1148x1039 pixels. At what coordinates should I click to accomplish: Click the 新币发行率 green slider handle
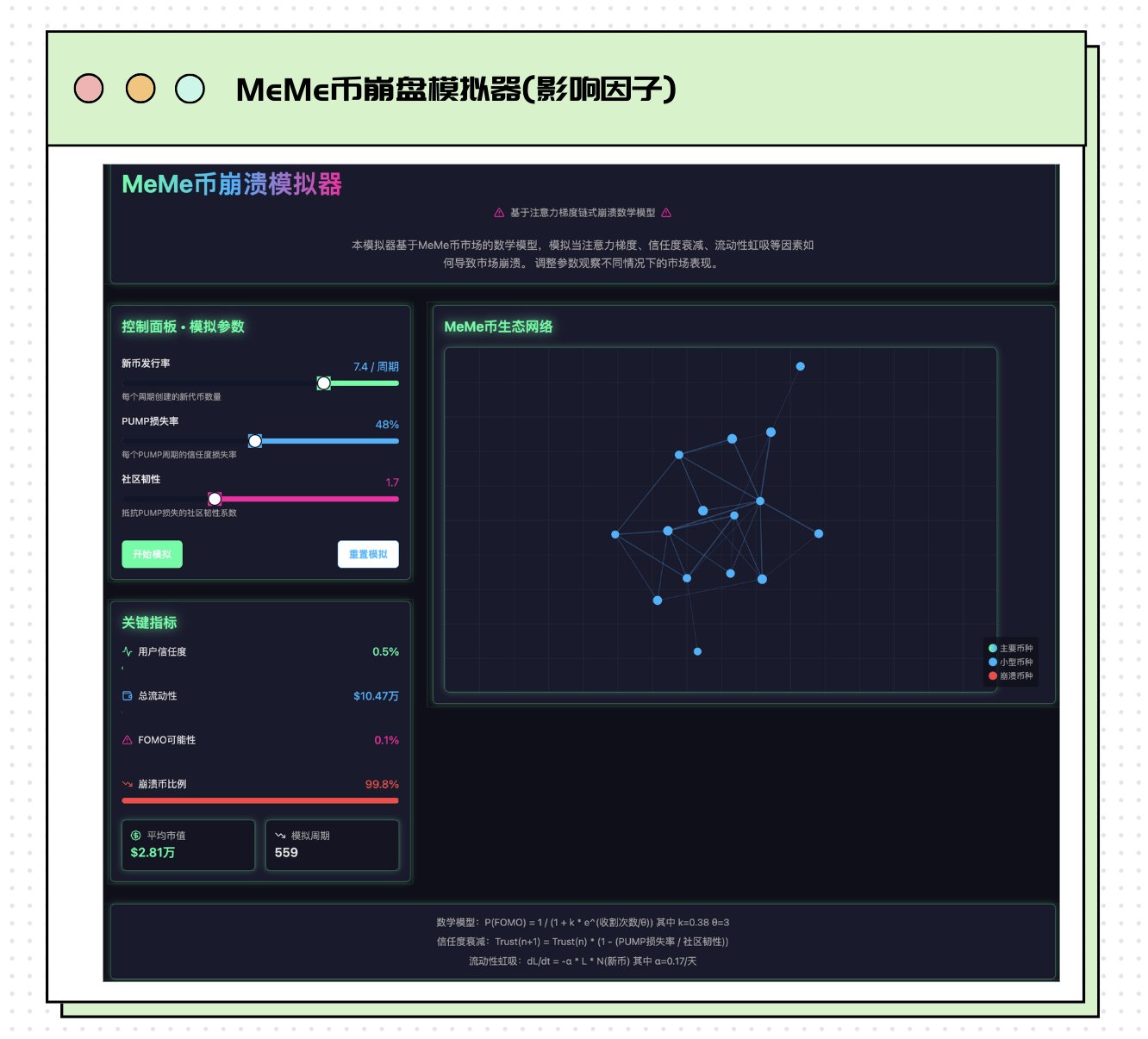click(x=323, y=383)
